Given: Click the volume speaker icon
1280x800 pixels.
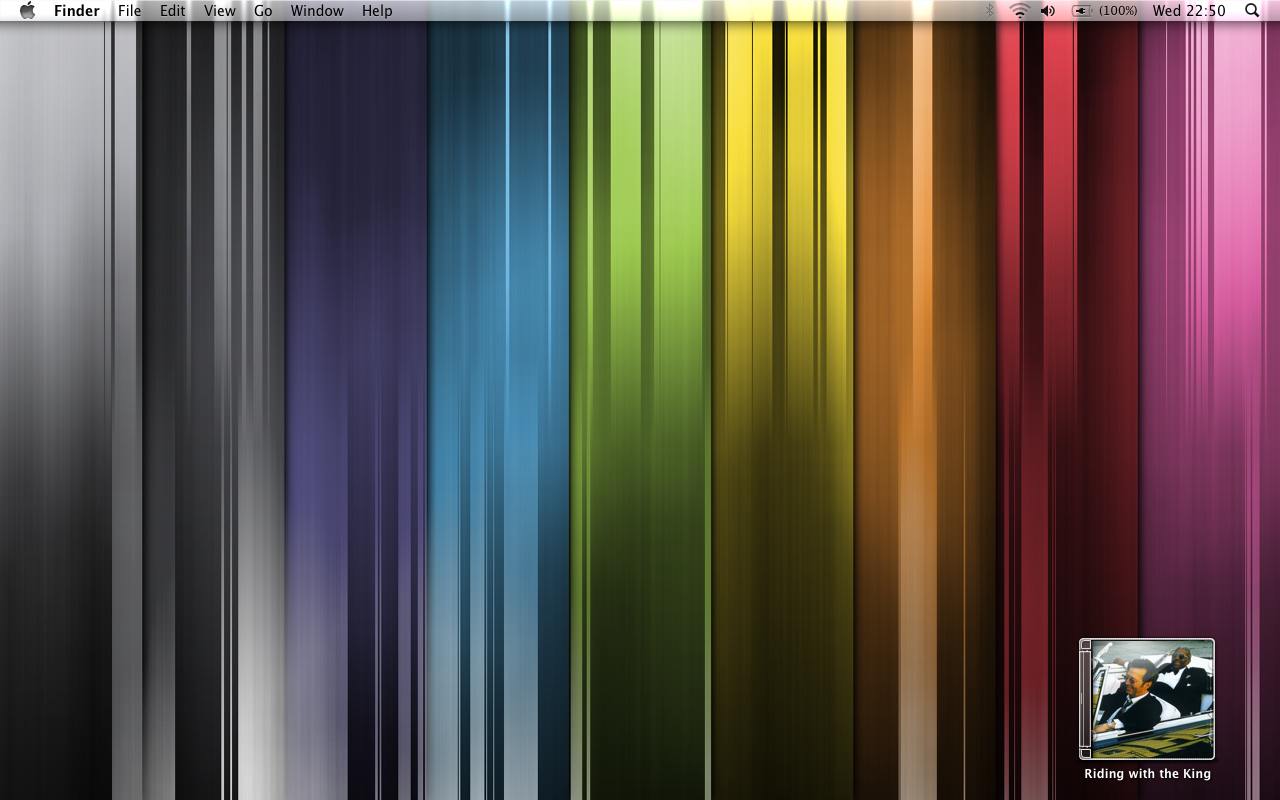Looking at the screenshot, I should click(x=1048, y=11).
